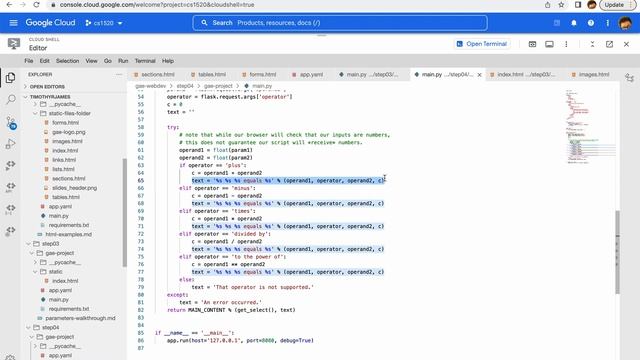This screenshot has width=640, height=360.
Task: Open the Run menu
Action: (123, 61)
